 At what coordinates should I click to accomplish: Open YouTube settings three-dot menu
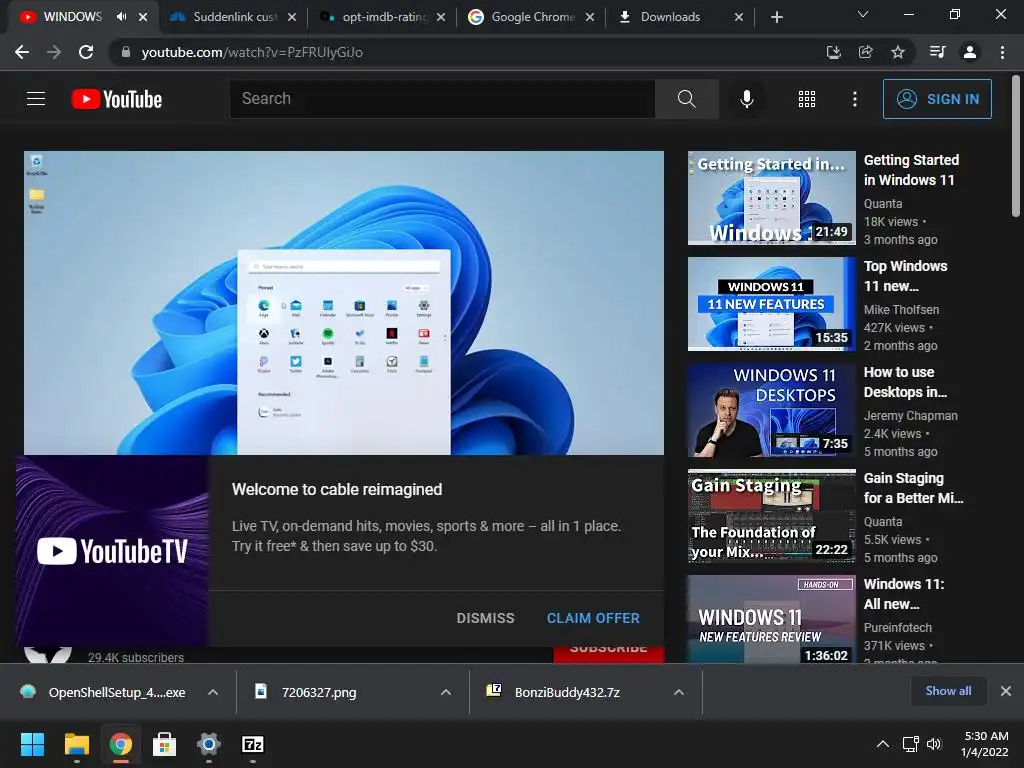(x=854, y=99)
